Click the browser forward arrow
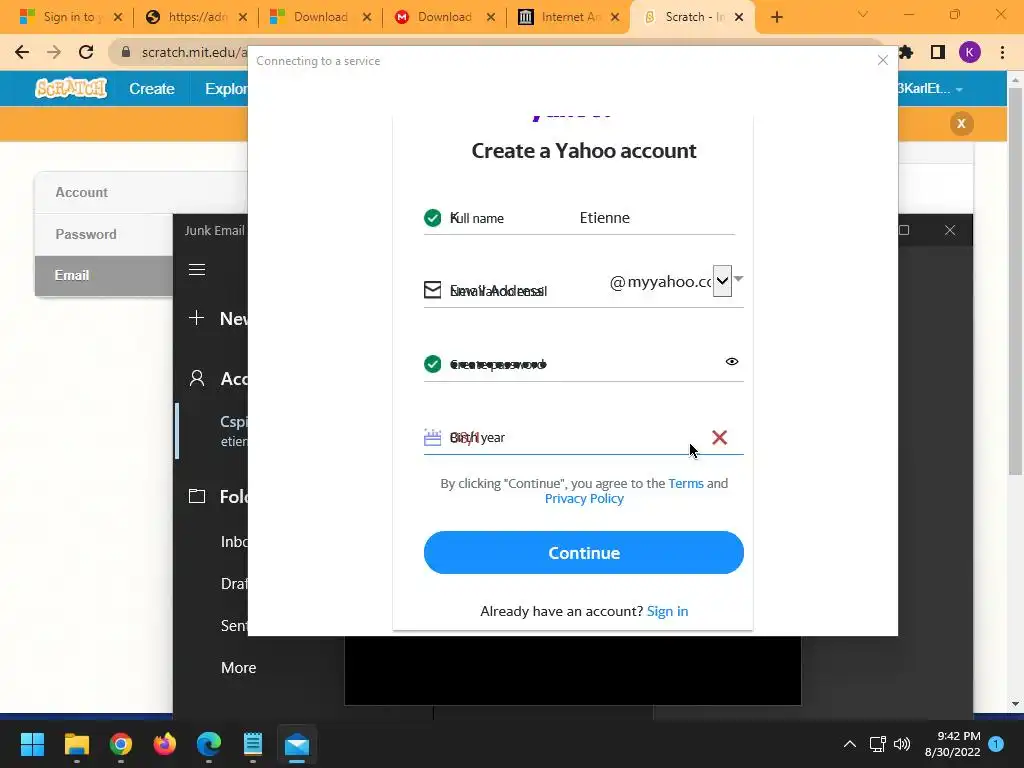The image size is (1024, 768). (54, 52)
